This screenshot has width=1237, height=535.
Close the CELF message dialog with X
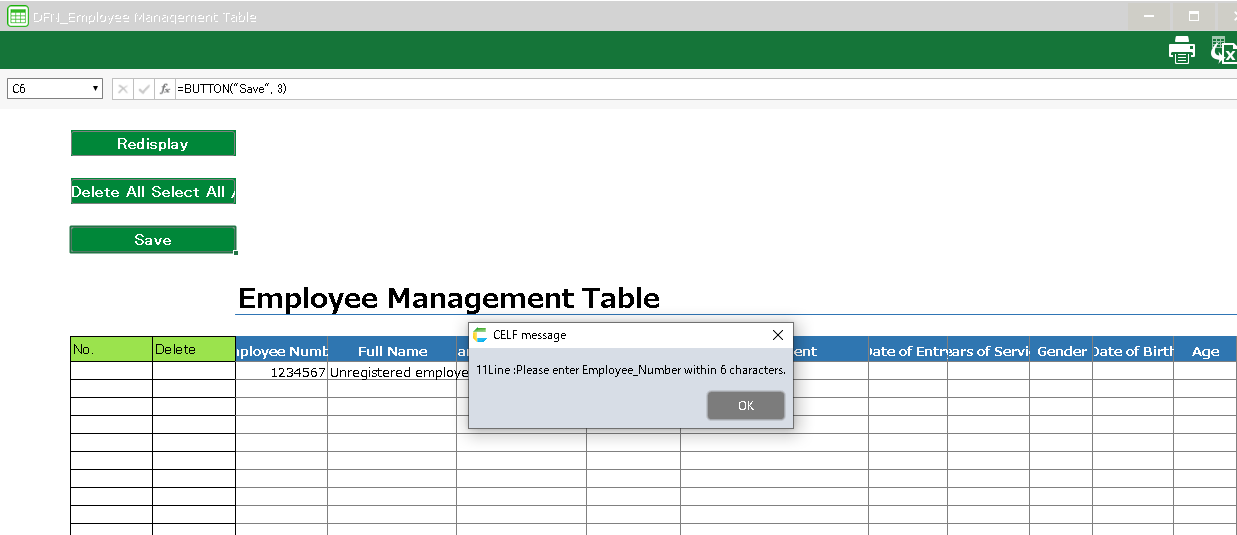(x=778, y=335)
